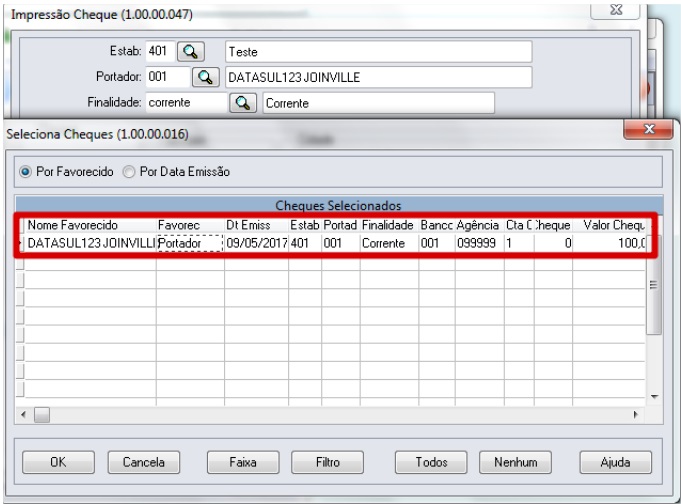This screenshot has width=681, height=504.
Task: Open Portador lookup magnifier icon
Action: pyautogui.click(x=205, y=77)
